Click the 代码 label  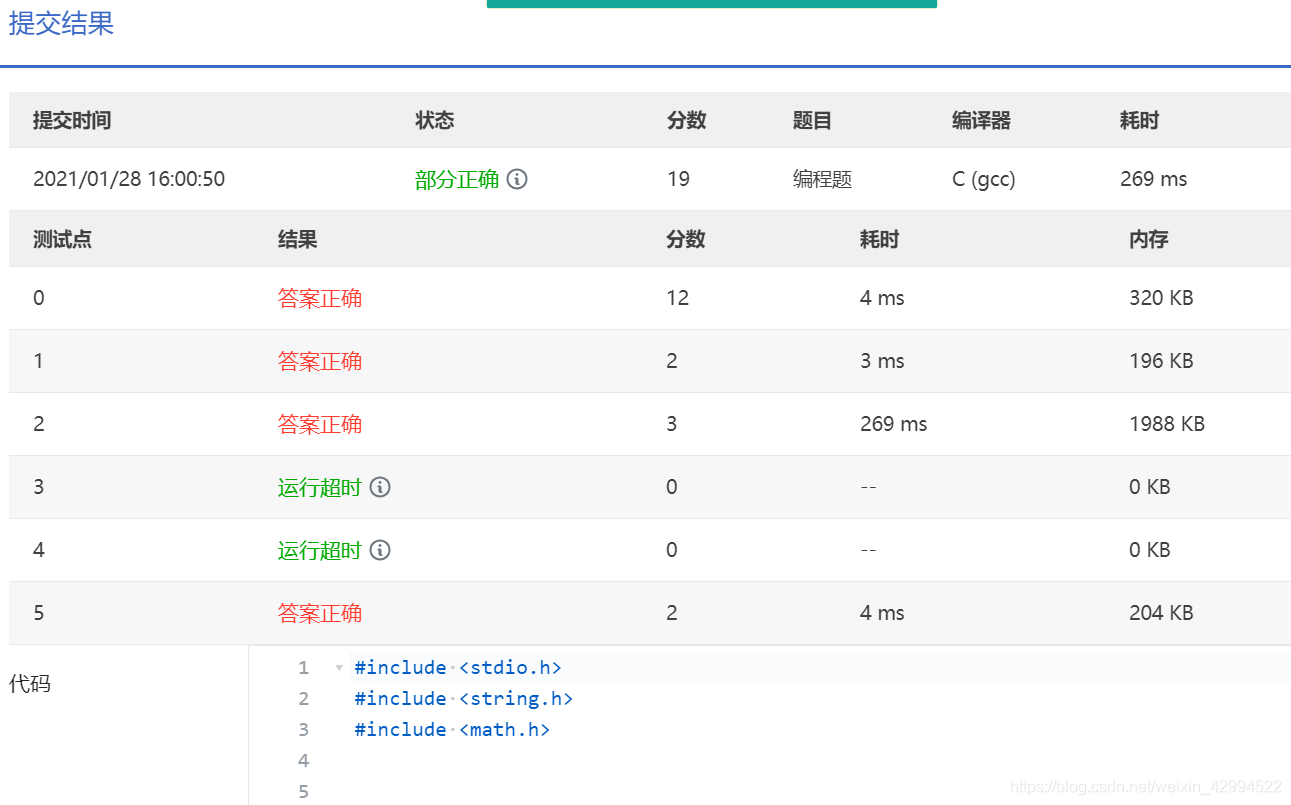coord(29,684)
